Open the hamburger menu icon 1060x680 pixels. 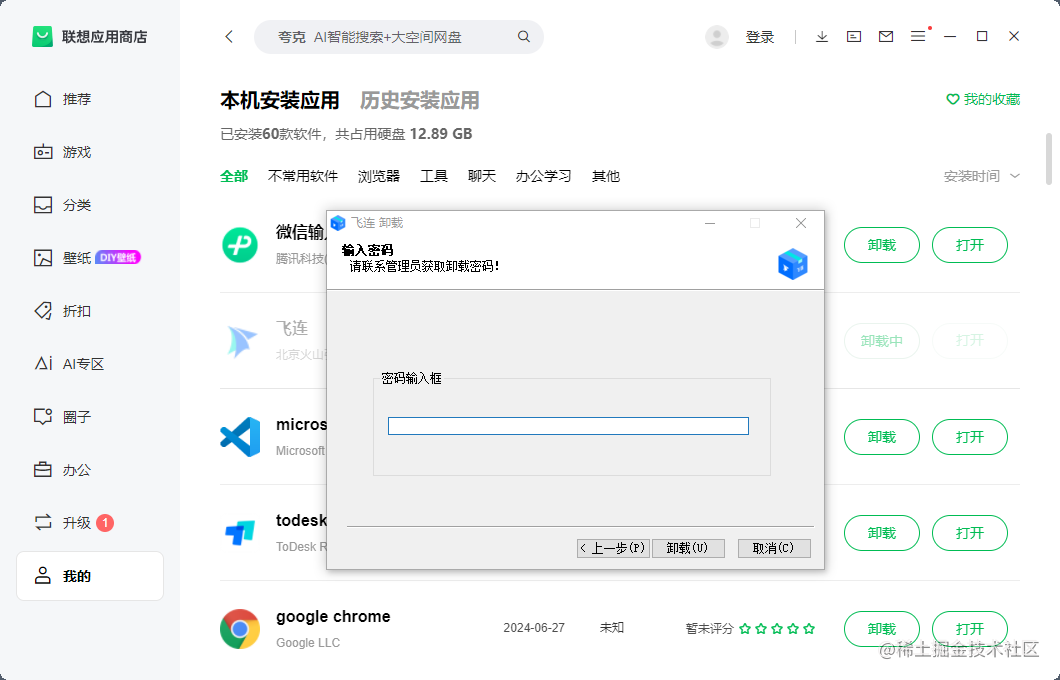coord(917,37)
